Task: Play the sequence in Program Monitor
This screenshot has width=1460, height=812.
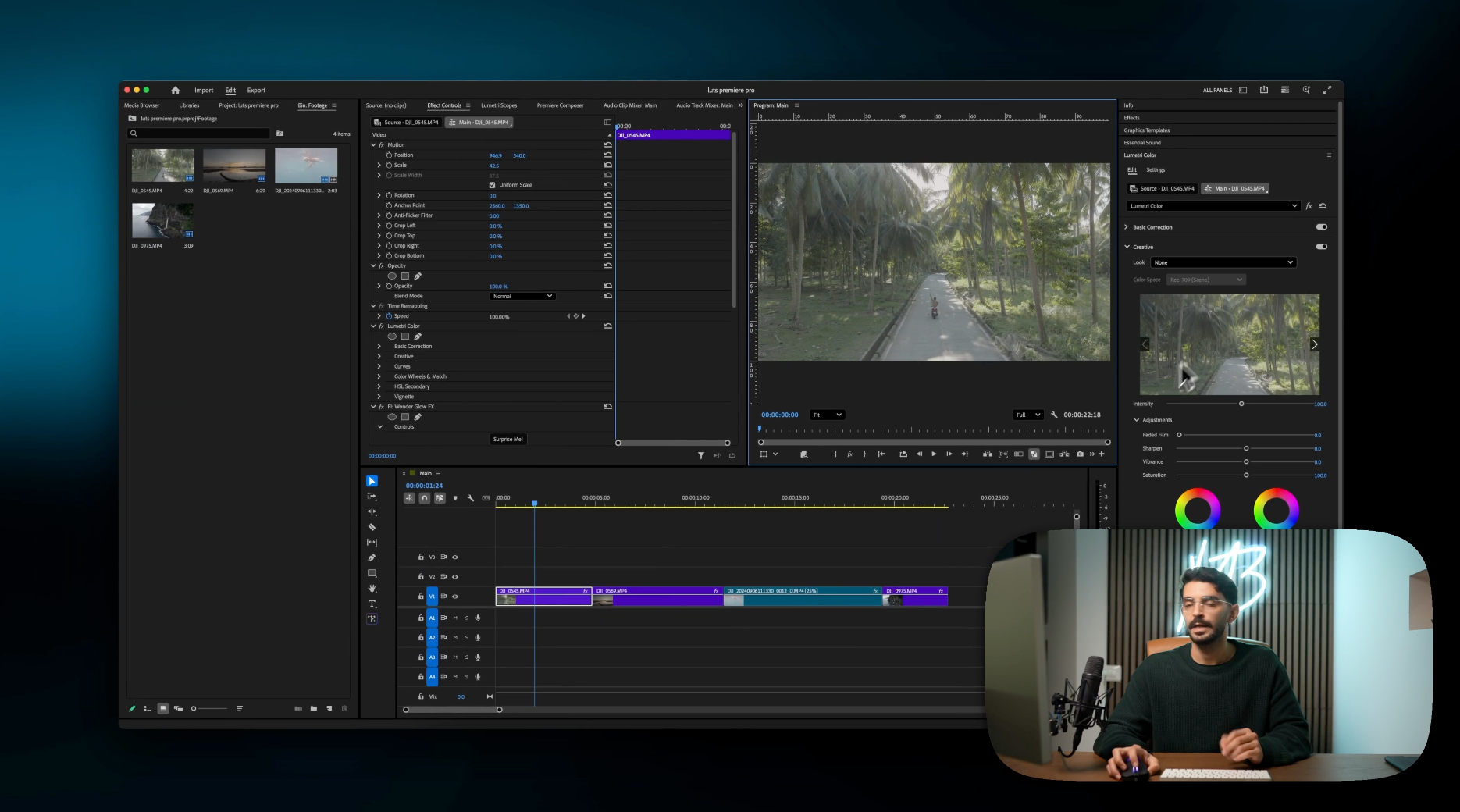Action: coord(934,454)
